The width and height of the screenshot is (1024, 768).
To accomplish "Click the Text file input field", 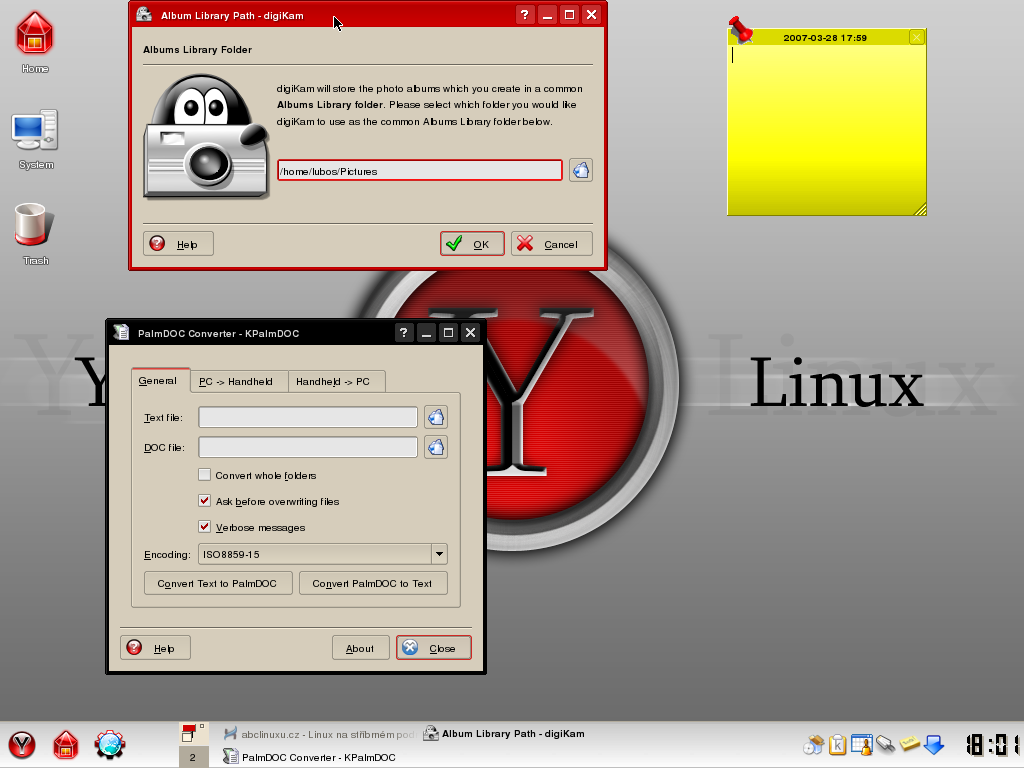I will coord(308,417).
